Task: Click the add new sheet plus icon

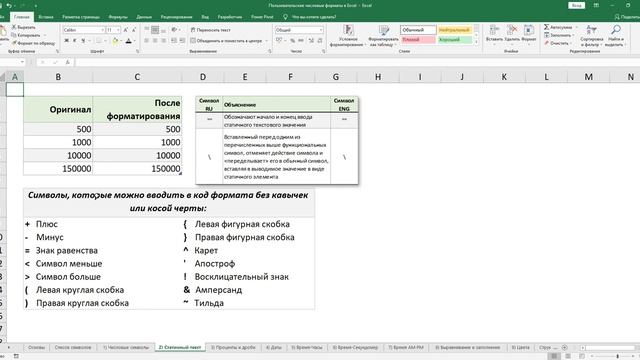Action: [564, 347]
